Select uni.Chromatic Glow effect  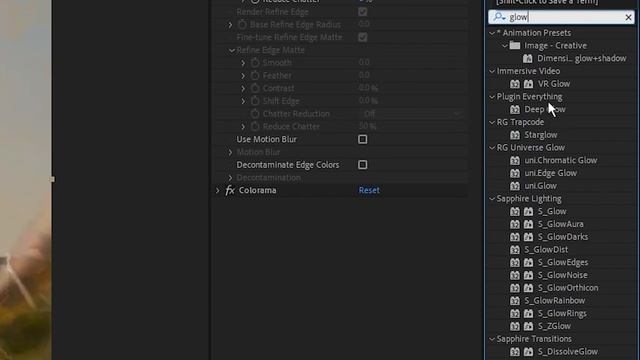561,160
